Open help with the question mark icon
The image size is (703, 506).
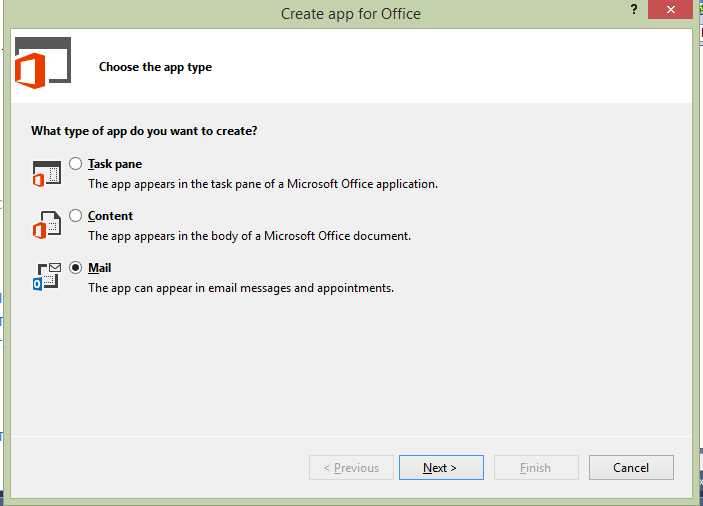pos(634,9)
